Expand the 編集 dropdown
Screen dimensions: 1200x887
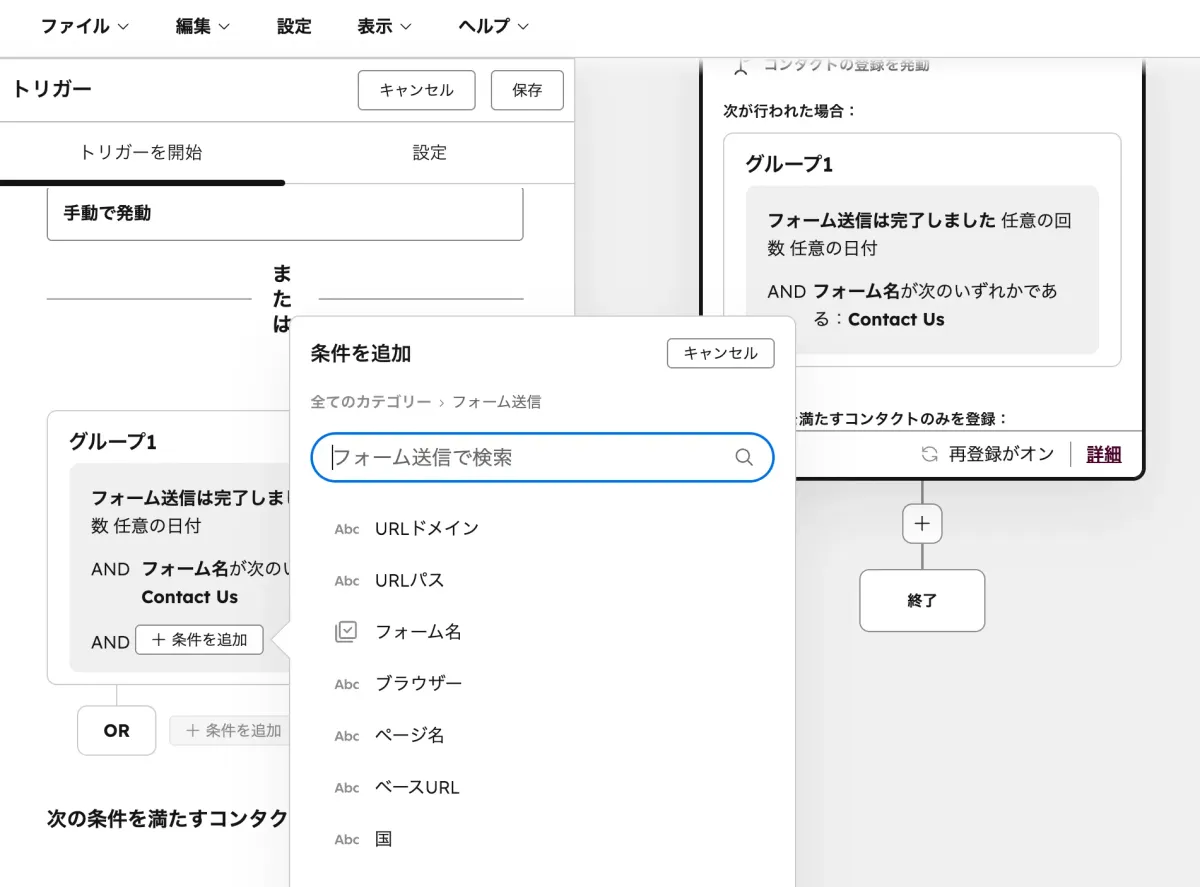tap(202, 27)
